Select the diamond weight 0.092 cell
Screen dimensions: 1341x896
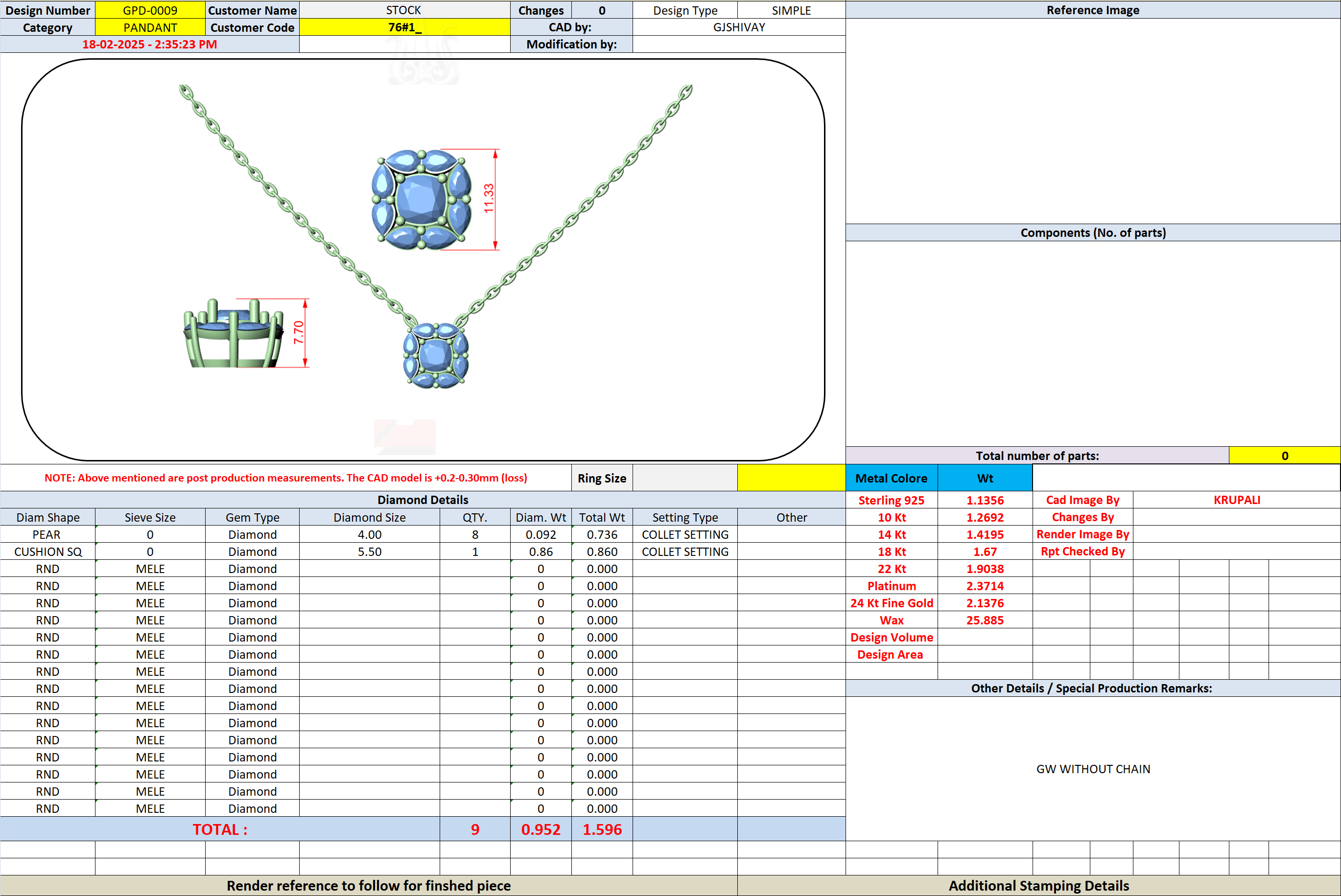(541, 534)
